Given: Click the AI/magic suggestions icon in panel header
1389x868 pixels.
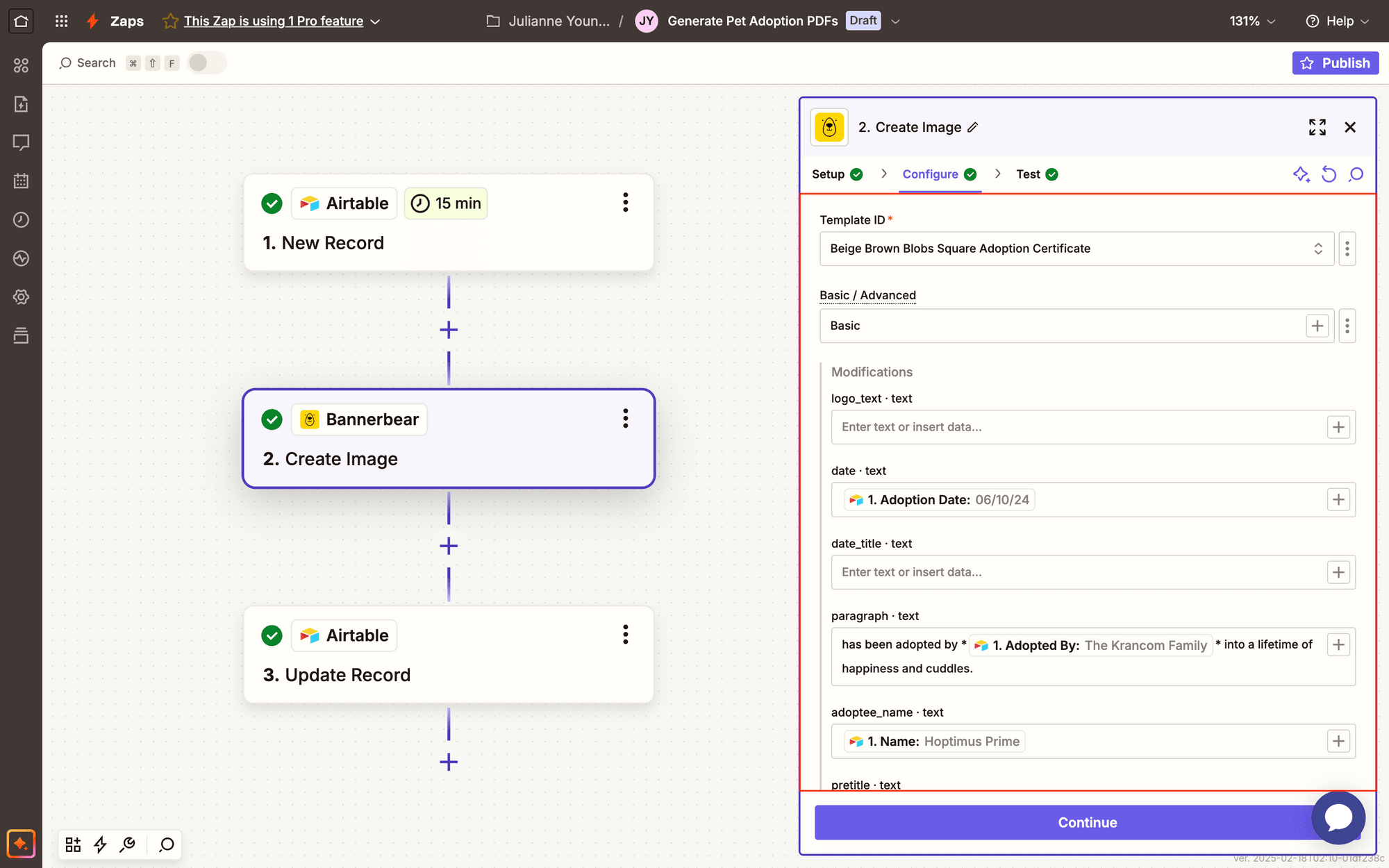Looking at the screenshot, I should pyautogui.click(x=1301, y=173).
